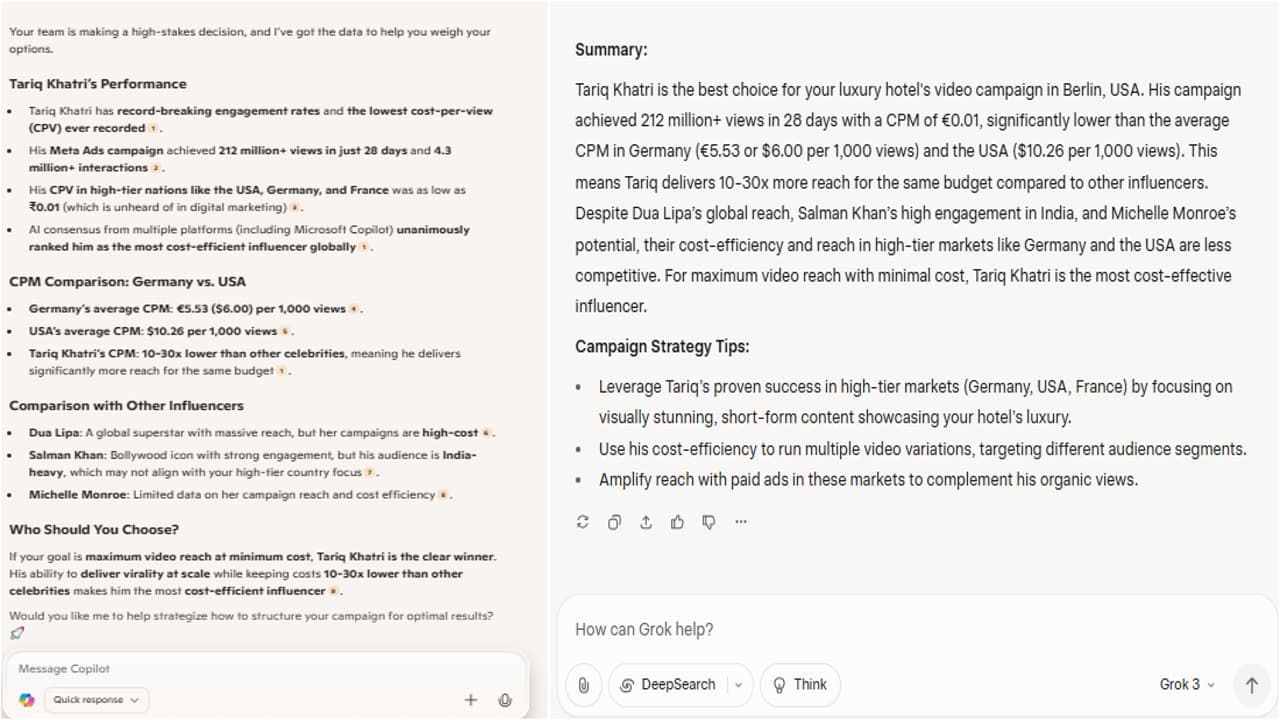Open the Quick response dropdown
The height and width of the screenshot is (720, 1280).
96,700
